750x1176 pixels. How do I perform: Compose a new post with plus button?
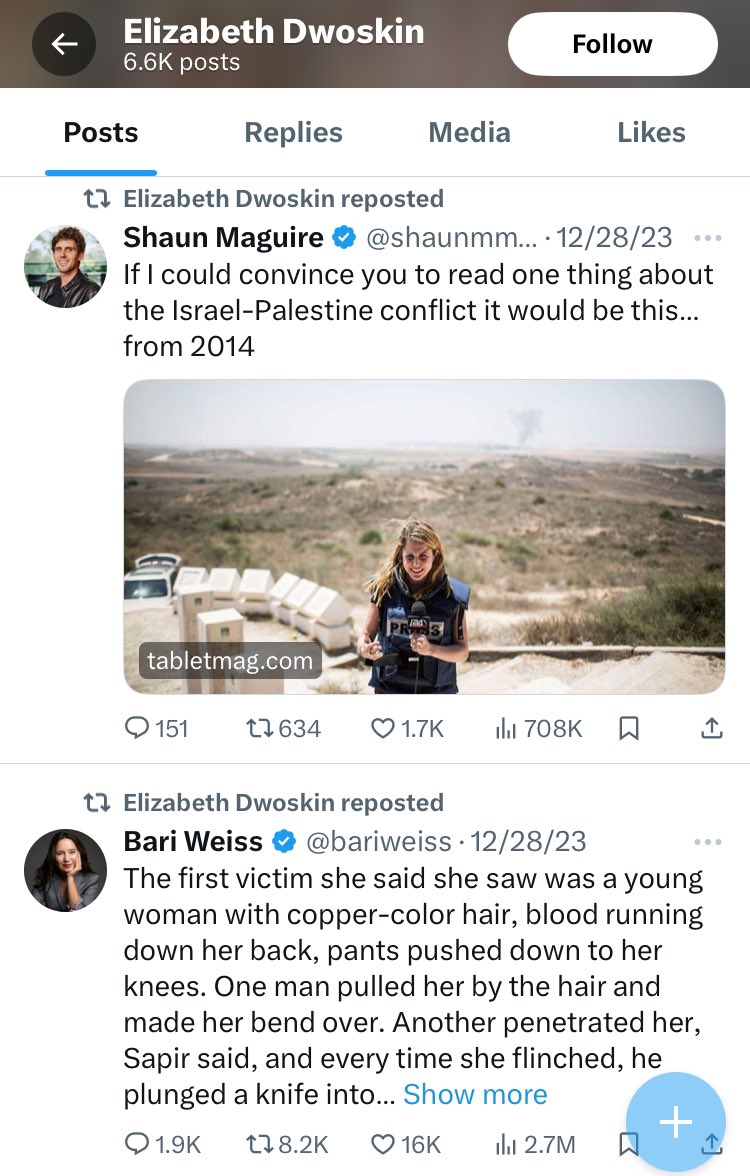click(x=676, y=1122)
